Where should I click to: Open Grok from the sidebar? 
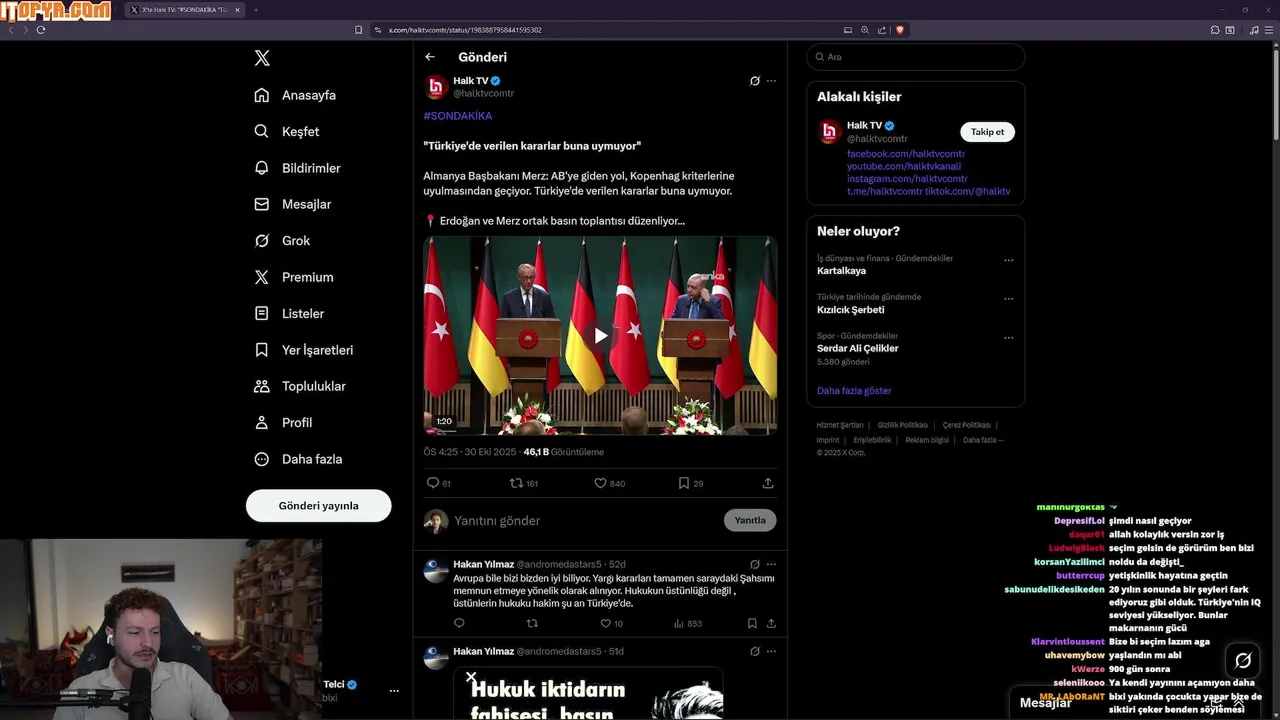coord(282,241)
